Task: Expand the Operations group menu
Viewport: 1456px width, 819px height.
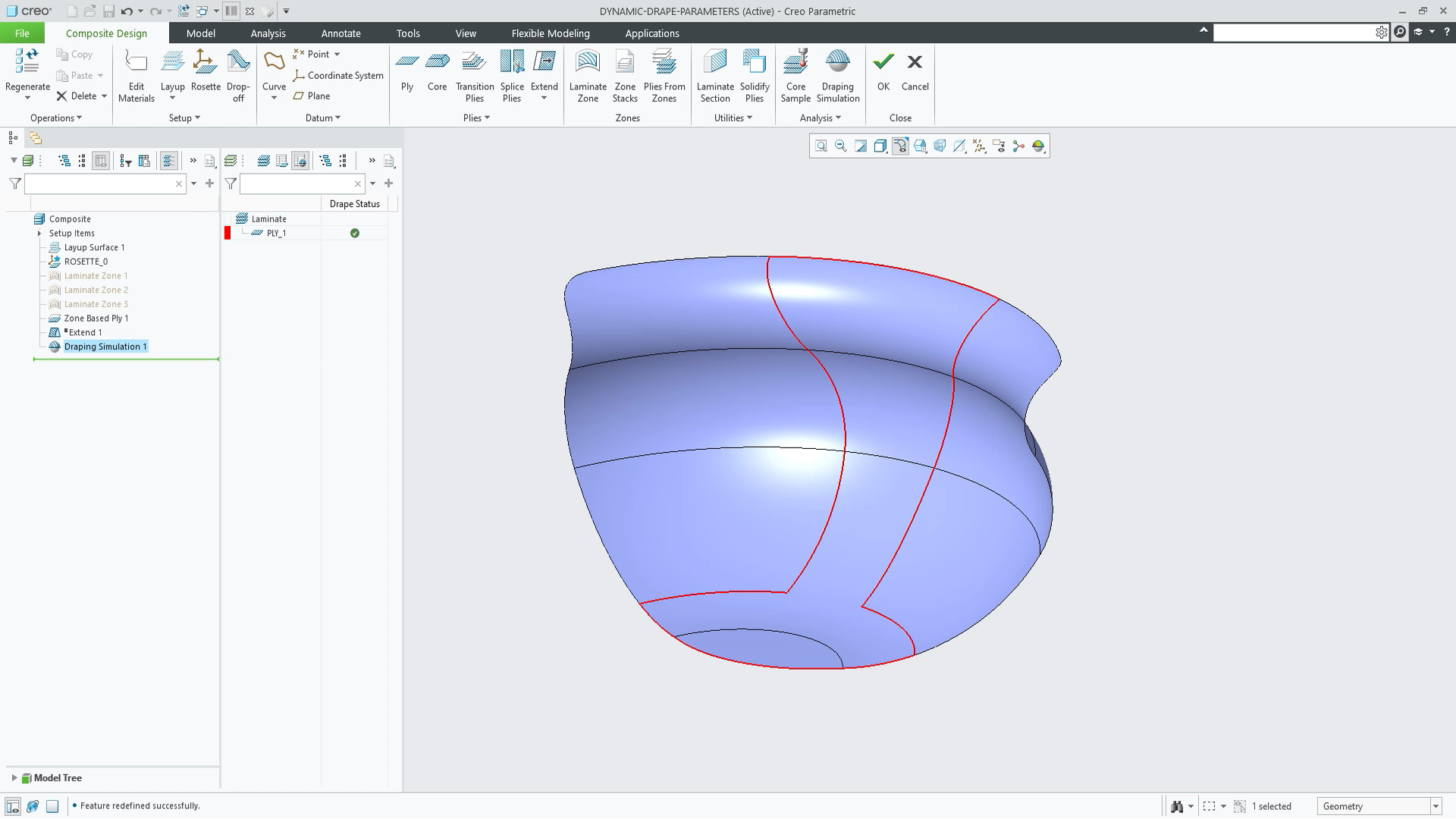Action: click(x=56, y=118)
